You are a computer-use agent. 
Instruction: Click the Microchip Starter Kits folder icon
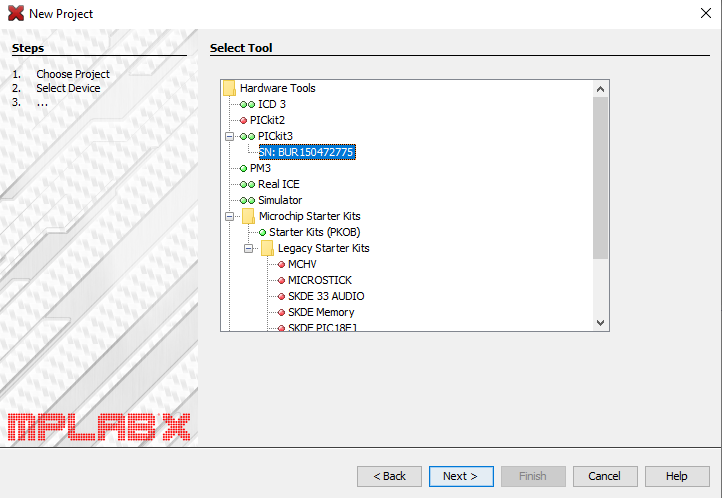[248, 216]
